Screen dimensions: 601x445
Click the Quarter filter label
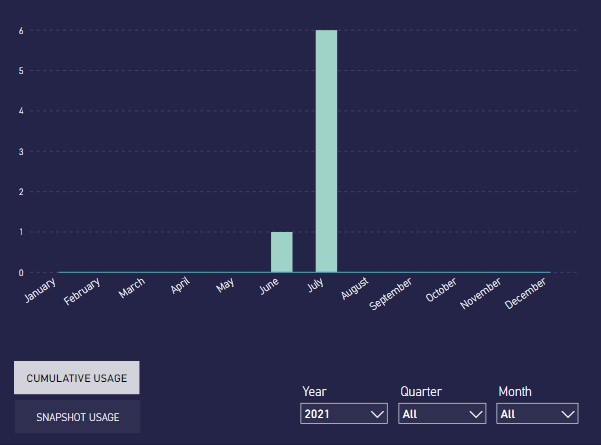421,392
